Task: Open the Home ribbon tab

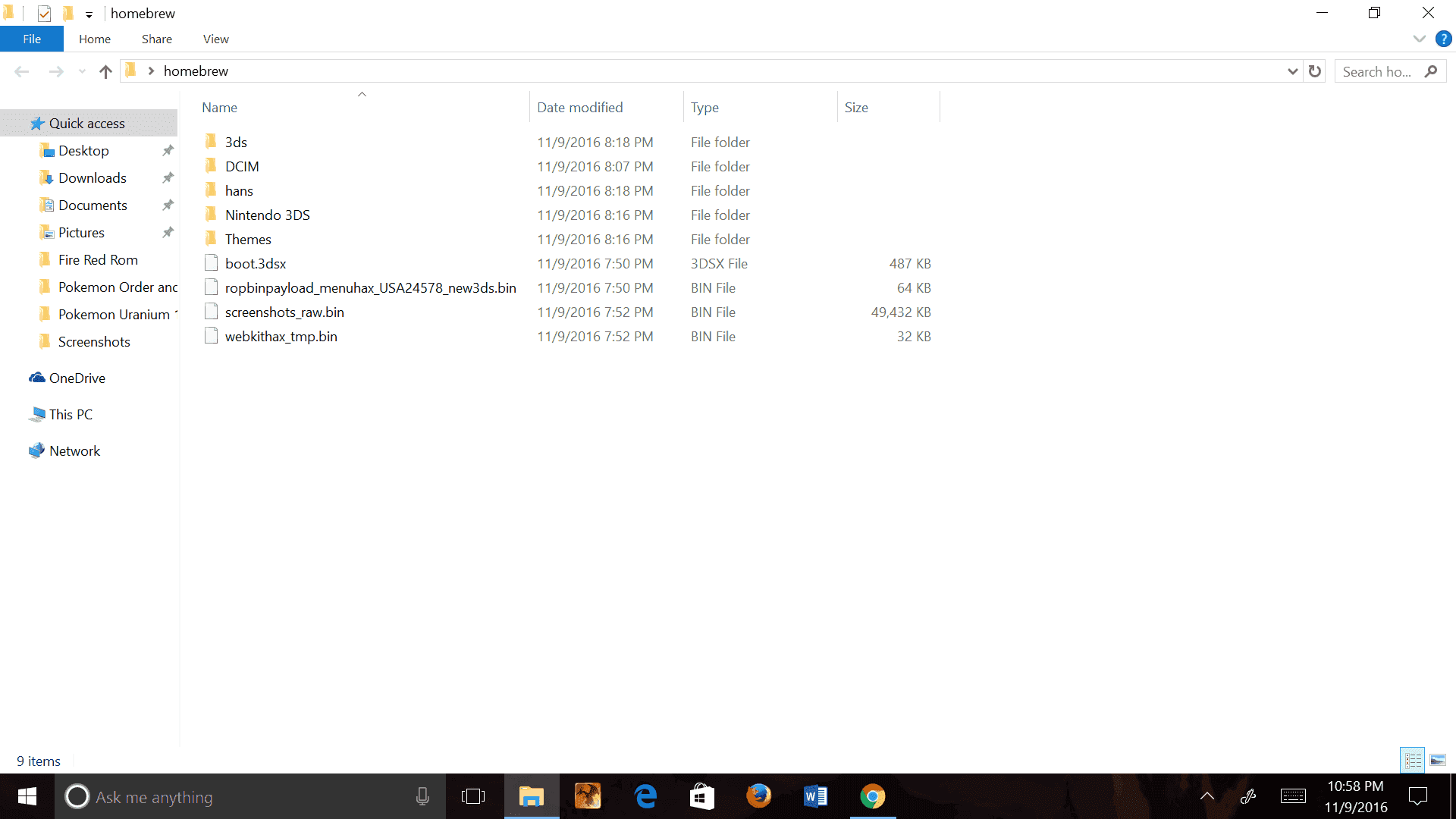Action: (x=95, y=39)
